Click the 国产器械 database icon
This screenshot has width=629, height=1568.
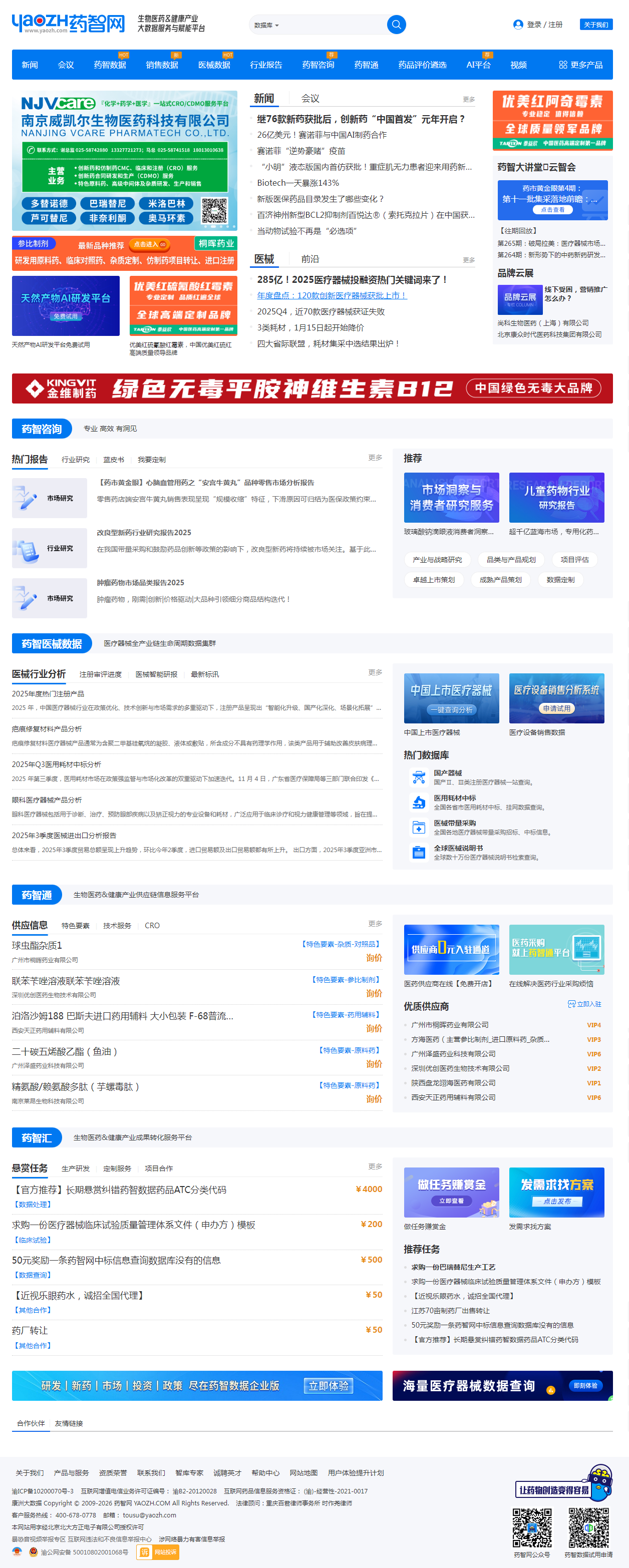click(x=418, y=776)
